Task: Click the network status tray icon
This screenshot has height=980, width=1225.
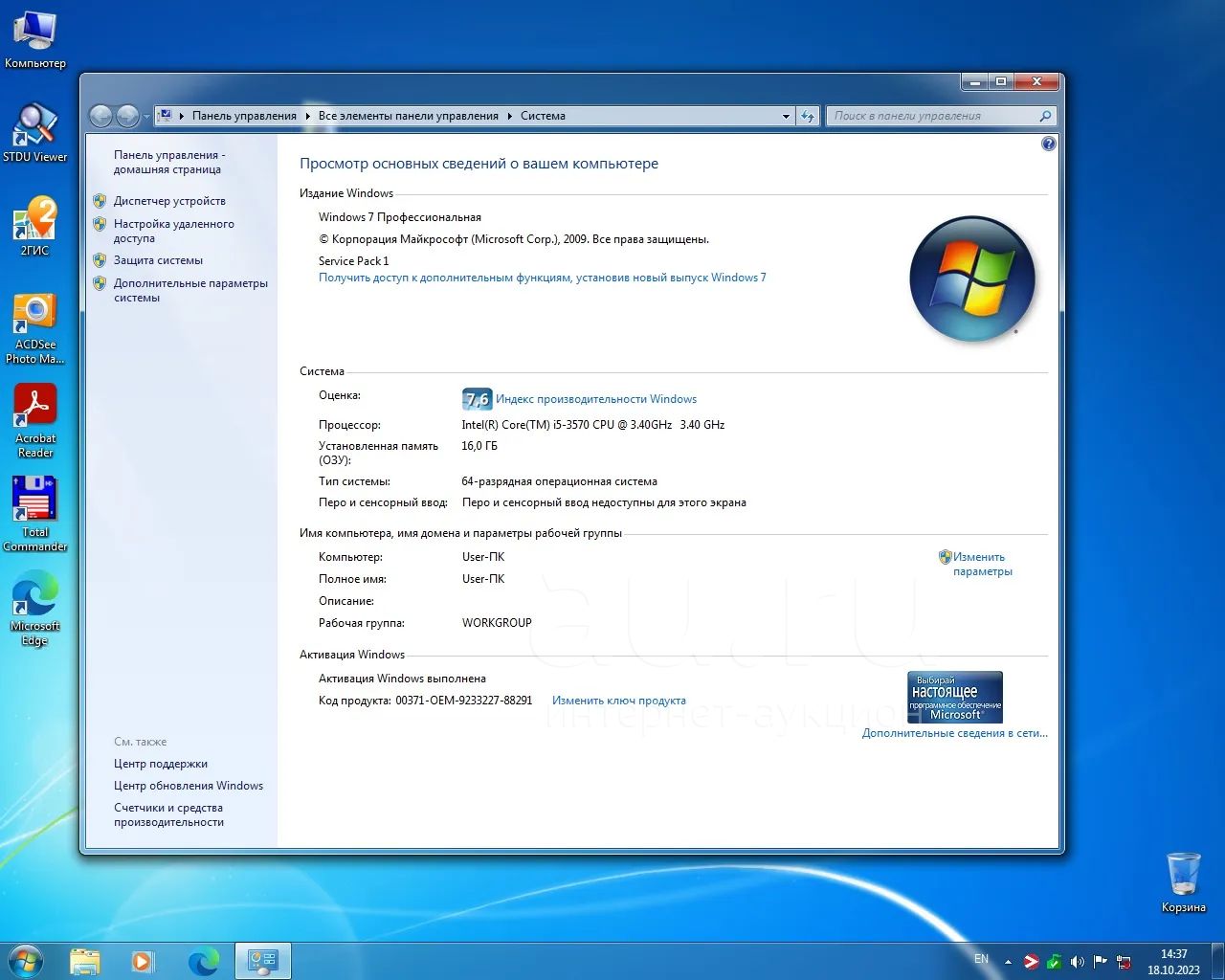Action: pos(1124,961)
